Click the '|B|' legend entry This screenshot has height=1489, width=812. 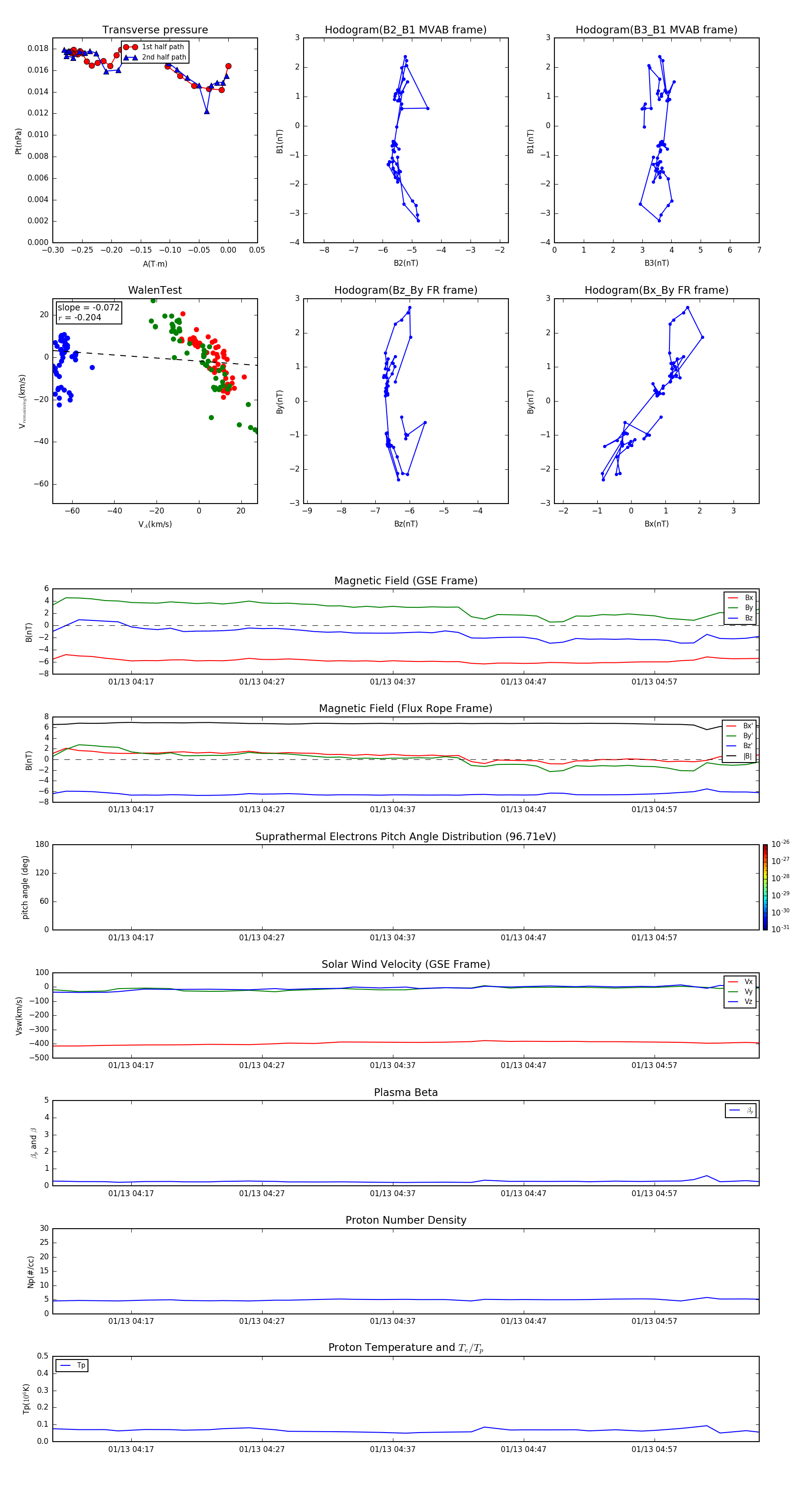(x=740, y=756)
